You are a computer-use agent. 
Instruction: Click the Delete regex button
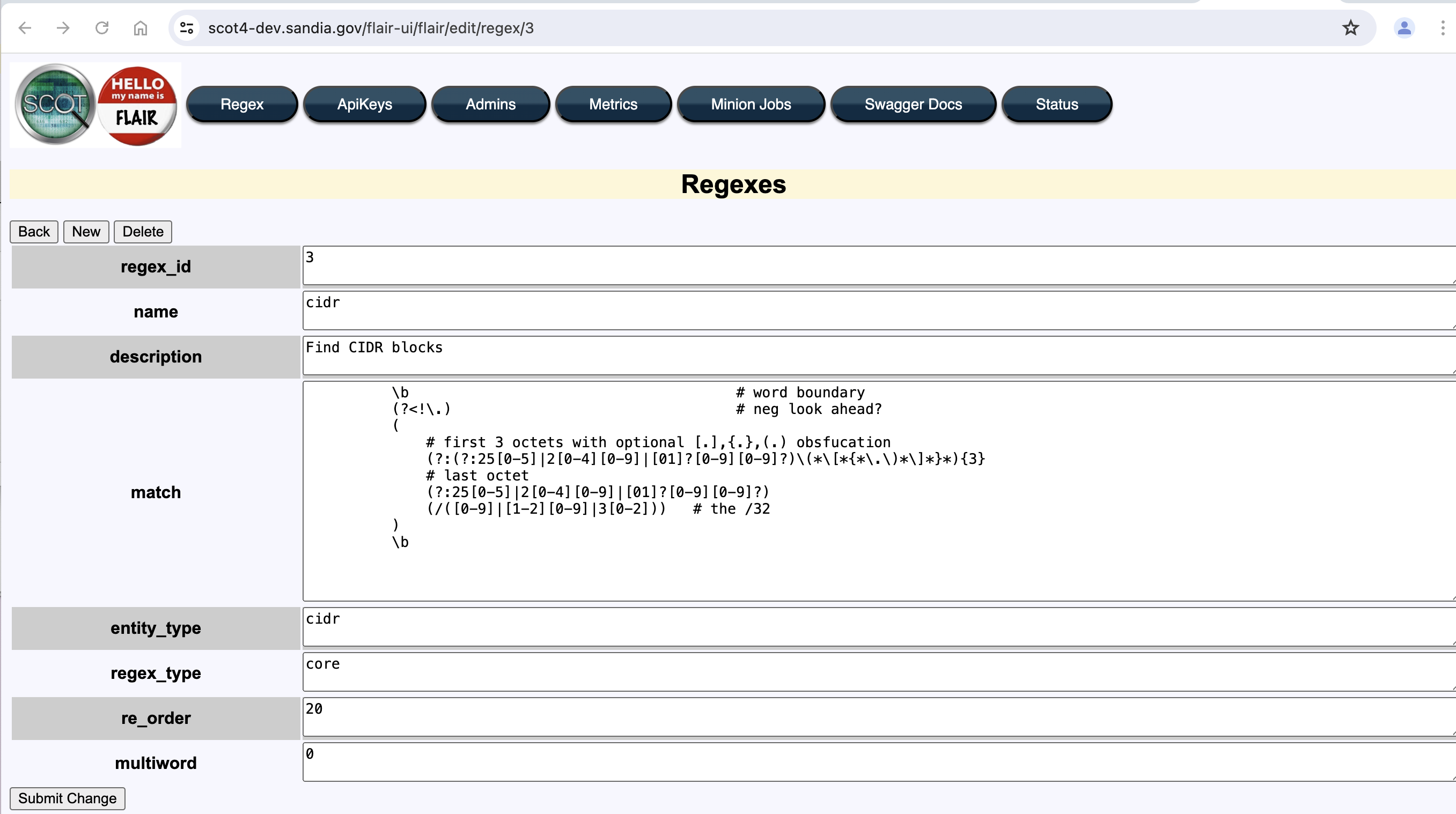click(141, 231)
